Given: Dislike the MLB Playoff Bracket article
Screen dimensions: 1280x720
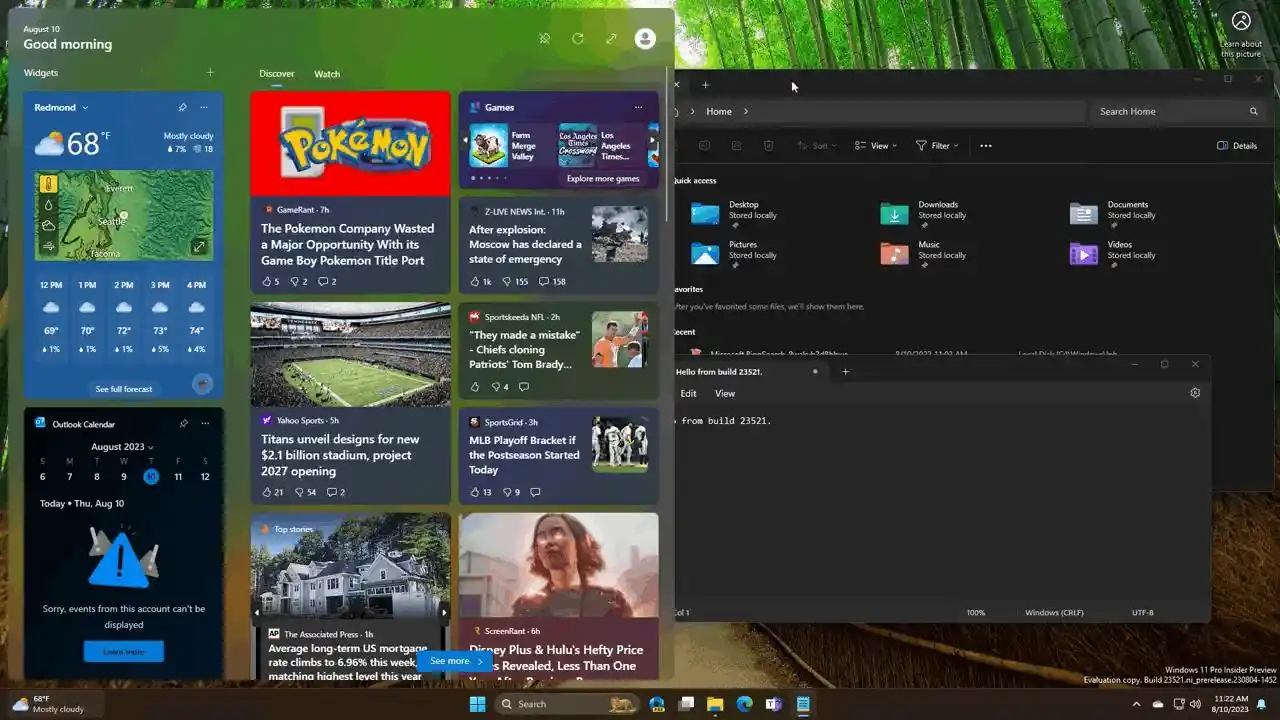Looking at the screenshot, I should 511,493.
